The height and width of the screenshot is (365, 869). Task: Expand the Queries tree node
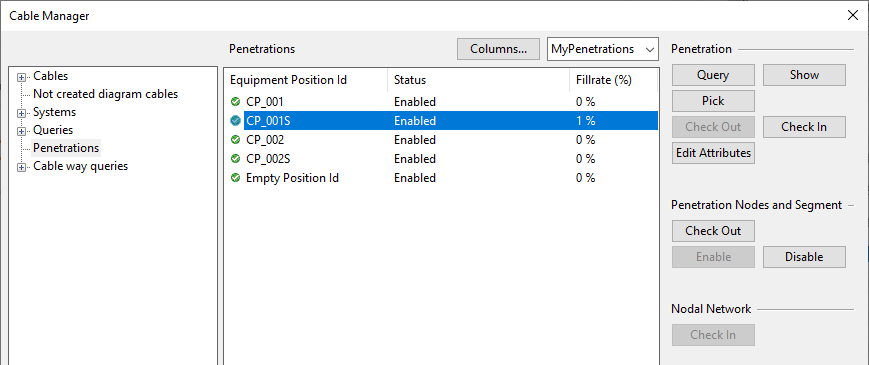coord(22,131)
